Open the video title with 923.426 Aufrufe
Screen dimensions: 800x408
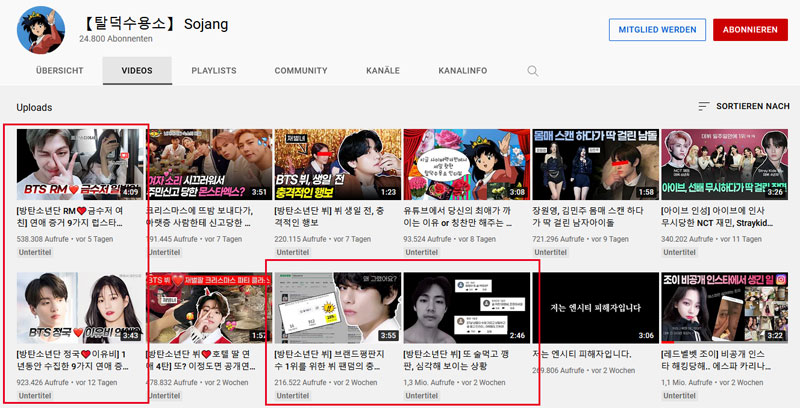[x=72, y=360]
